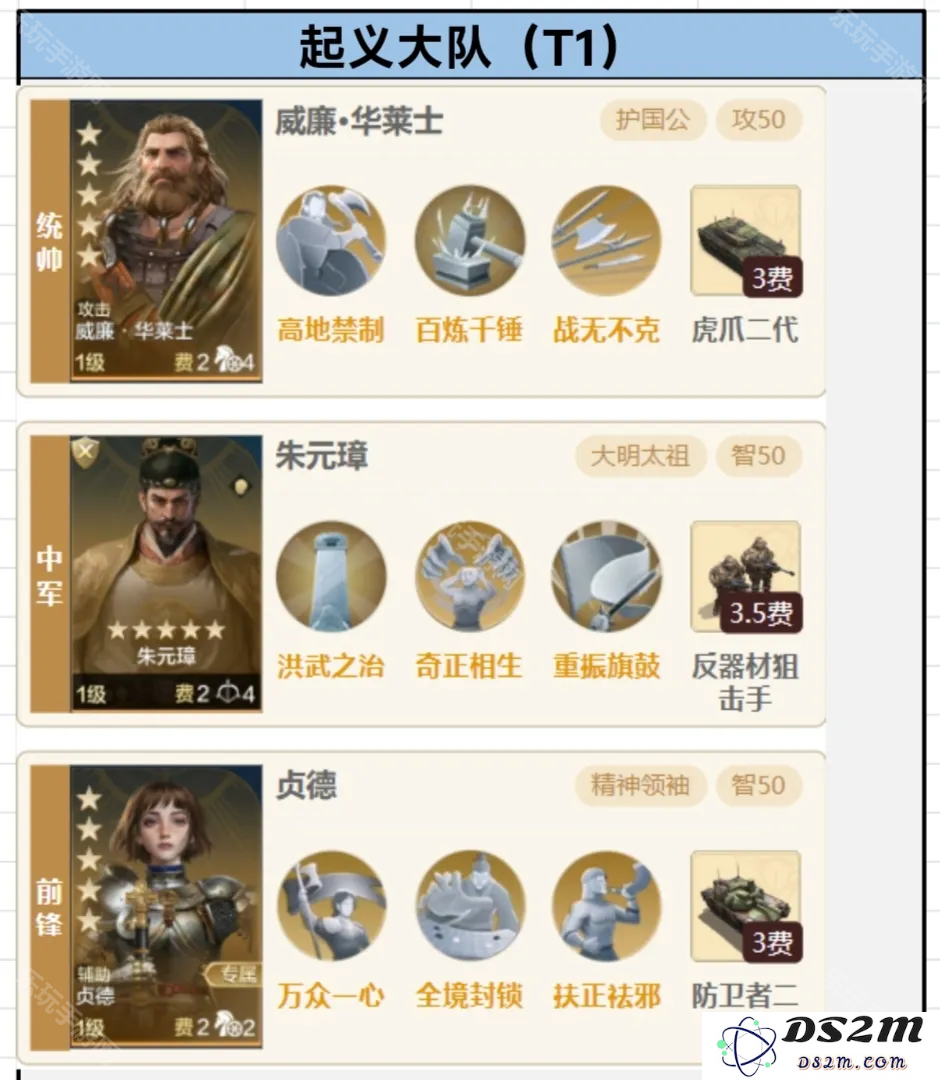
Task: Click the 大明太祖 title tag
Action: pyautogui.click(x=640, y=456)
